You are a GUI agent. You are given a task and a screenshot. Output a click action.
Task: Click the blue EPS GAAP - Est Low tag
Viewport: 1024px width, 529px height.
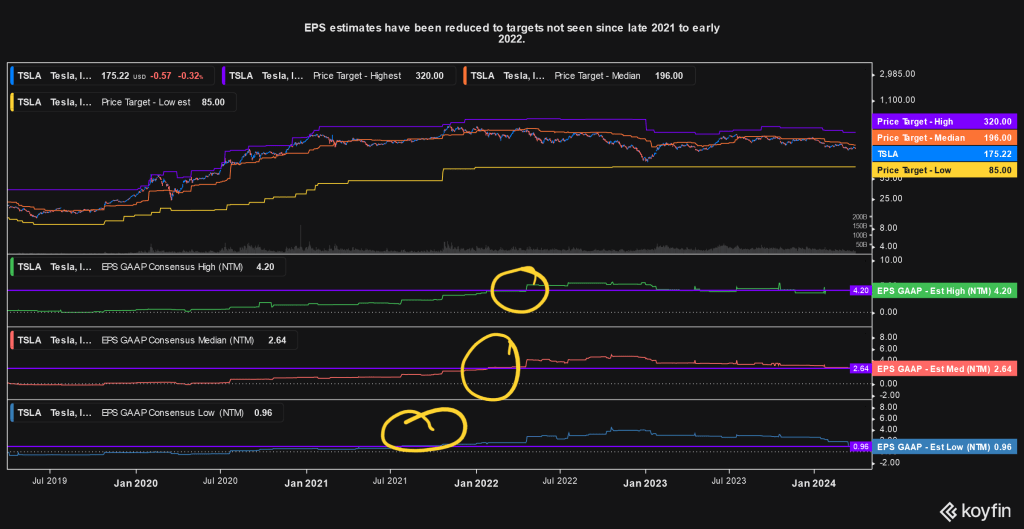pos(944,446)
